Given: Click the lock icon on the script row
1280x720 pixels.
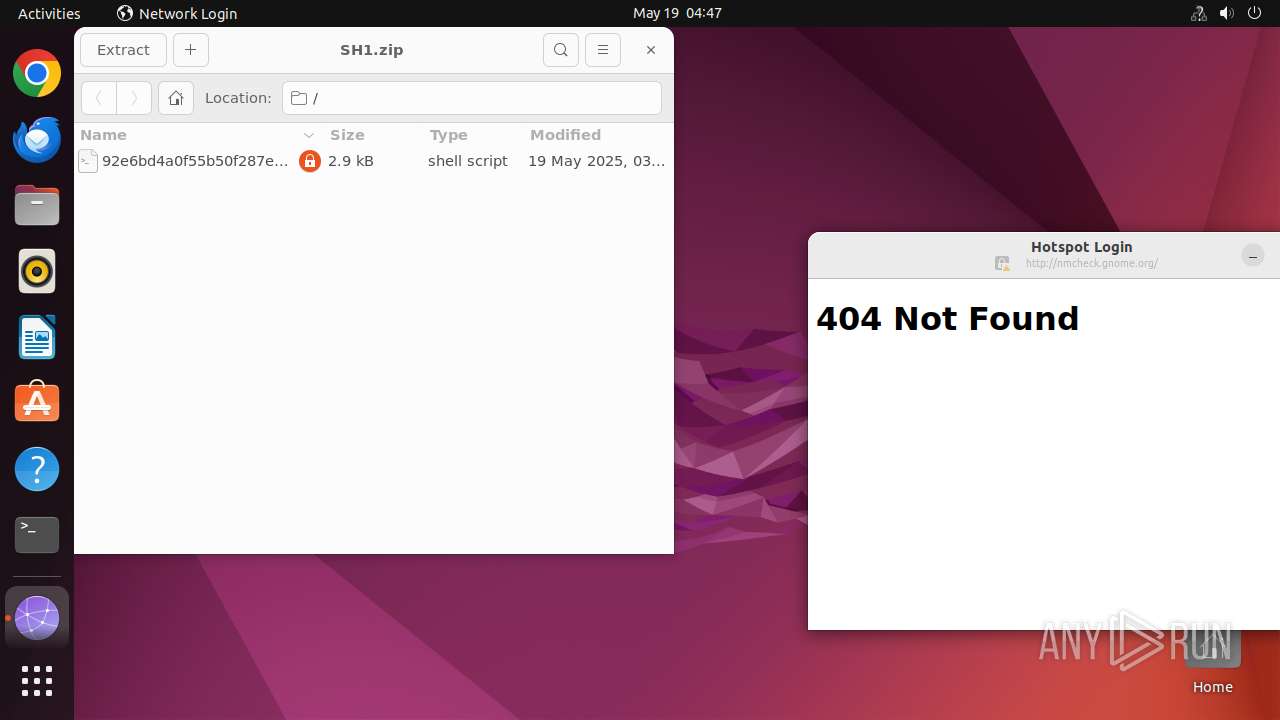Looking at the screenshot, I should 310,161.
